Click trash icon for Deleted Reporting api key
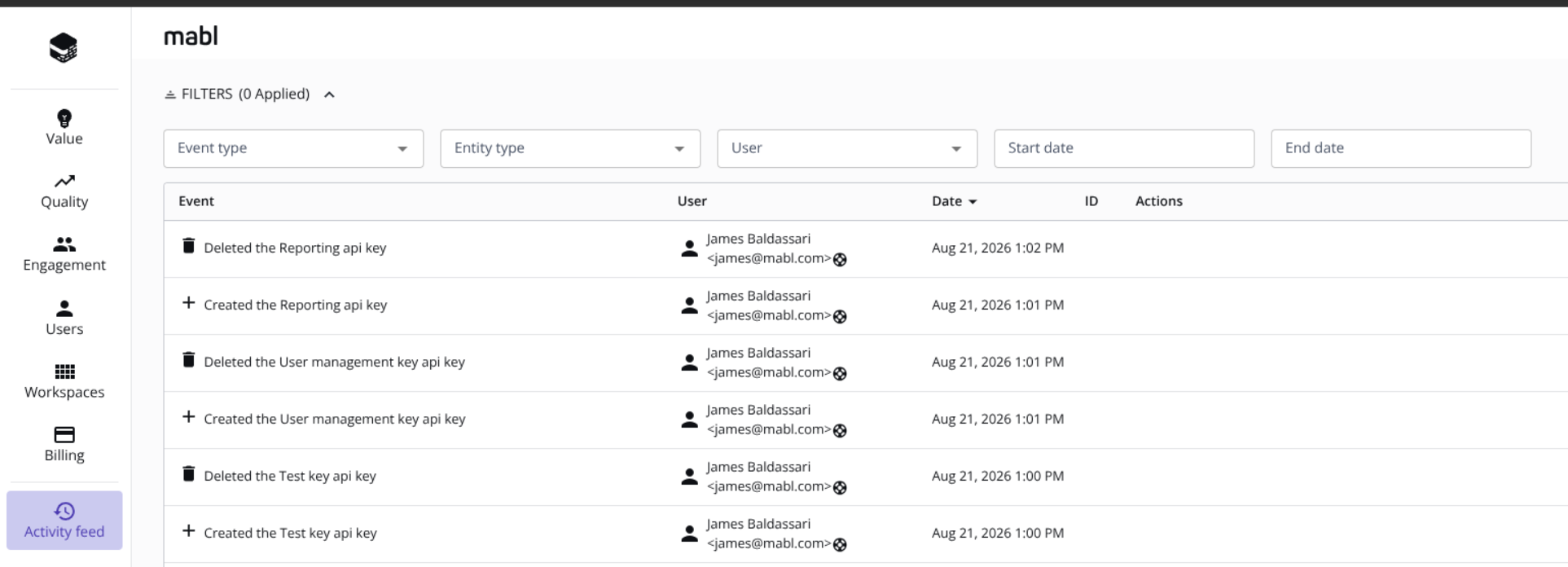1568x567 pixels. tap(188, 245)
